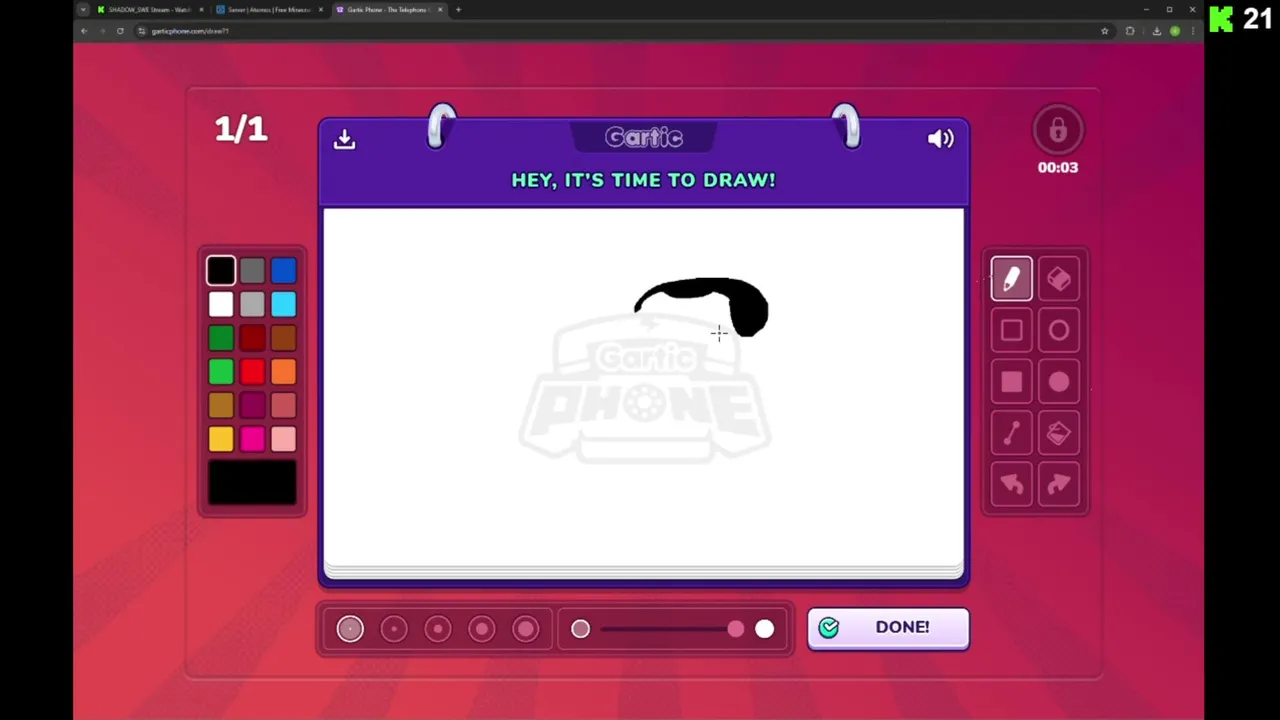The height and width of the screenshot is (720, 1280).
Task: Select the straight line tool
Action: 1011,434
